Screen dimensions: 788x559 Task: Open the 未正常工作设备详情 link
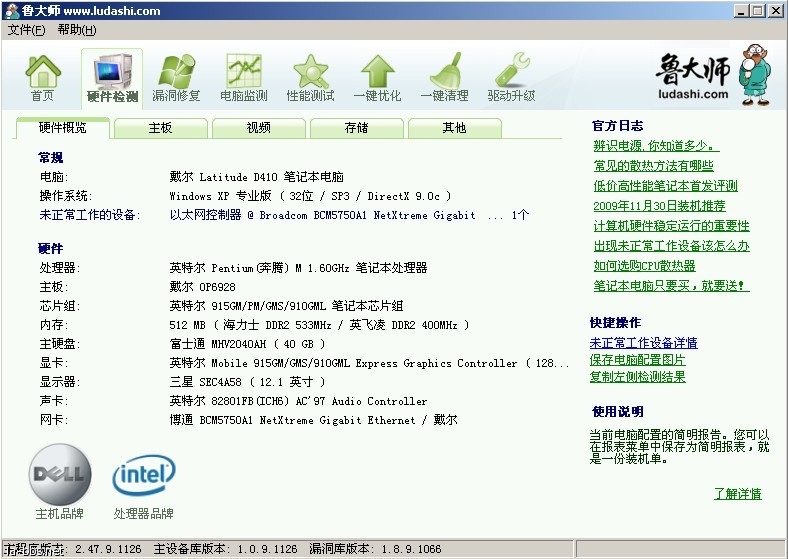(x=644, y=343)
